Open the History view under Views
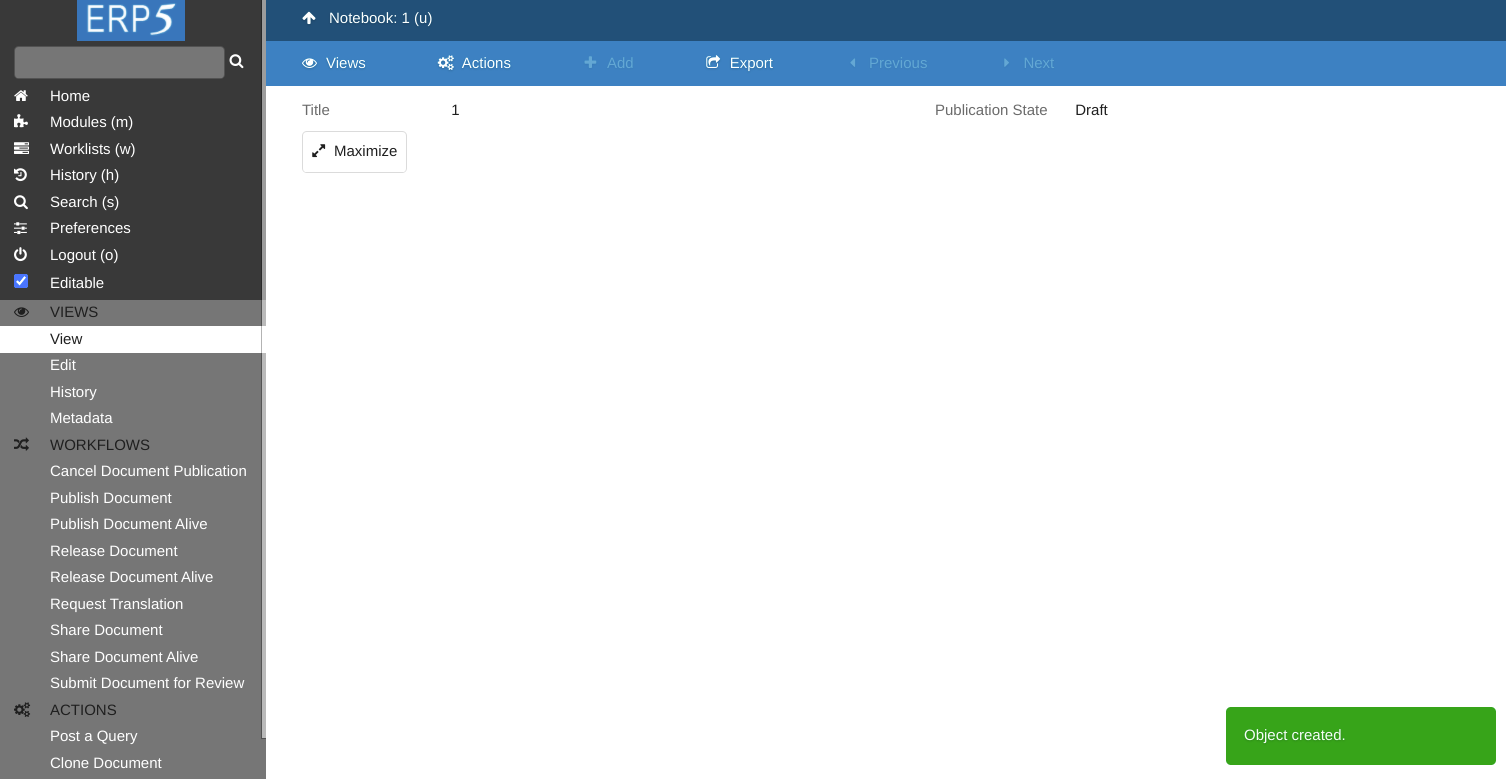 (x=73, y=392)
